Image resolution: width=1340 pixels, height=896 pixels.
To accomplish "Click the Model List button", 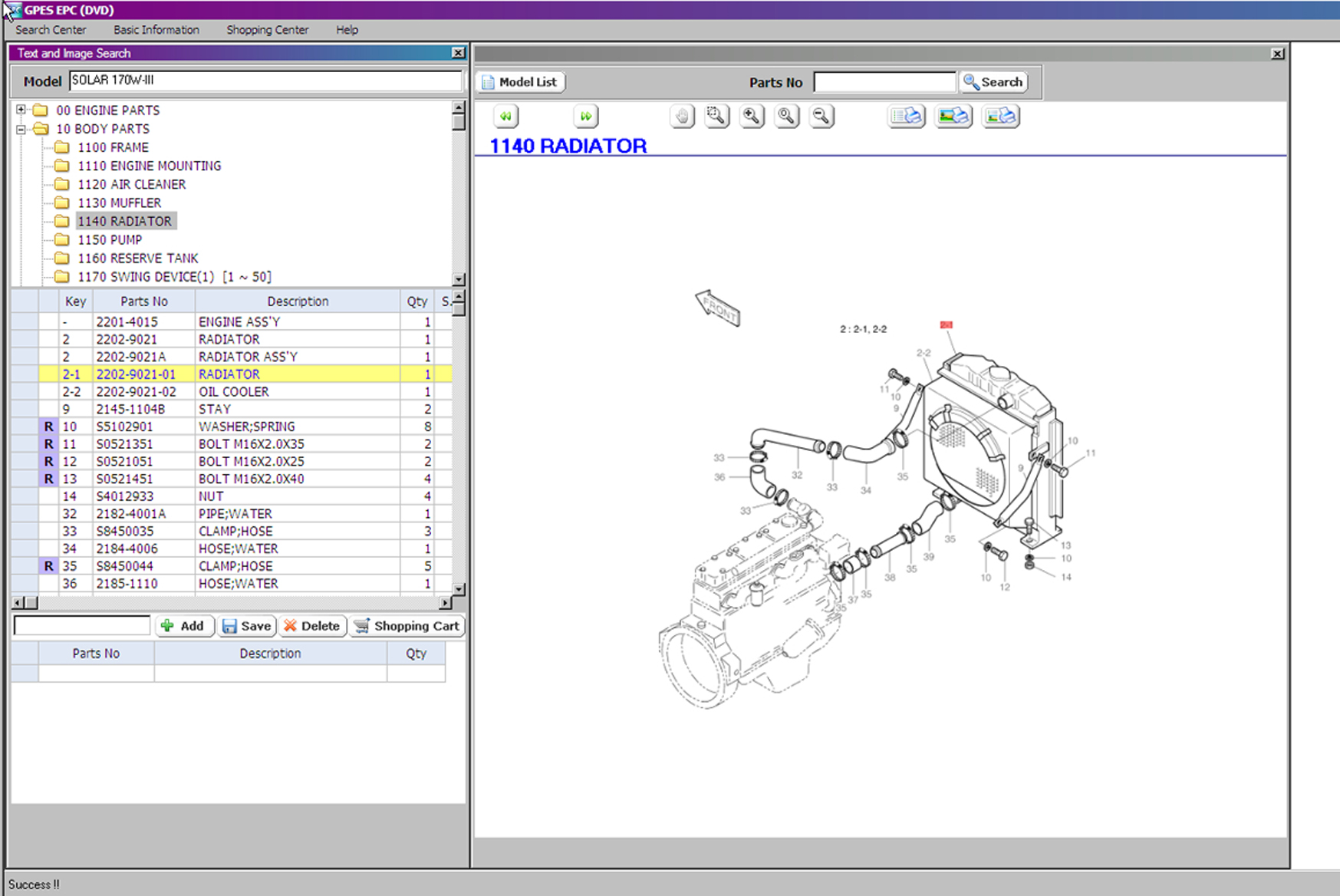I will click(520, 82).
